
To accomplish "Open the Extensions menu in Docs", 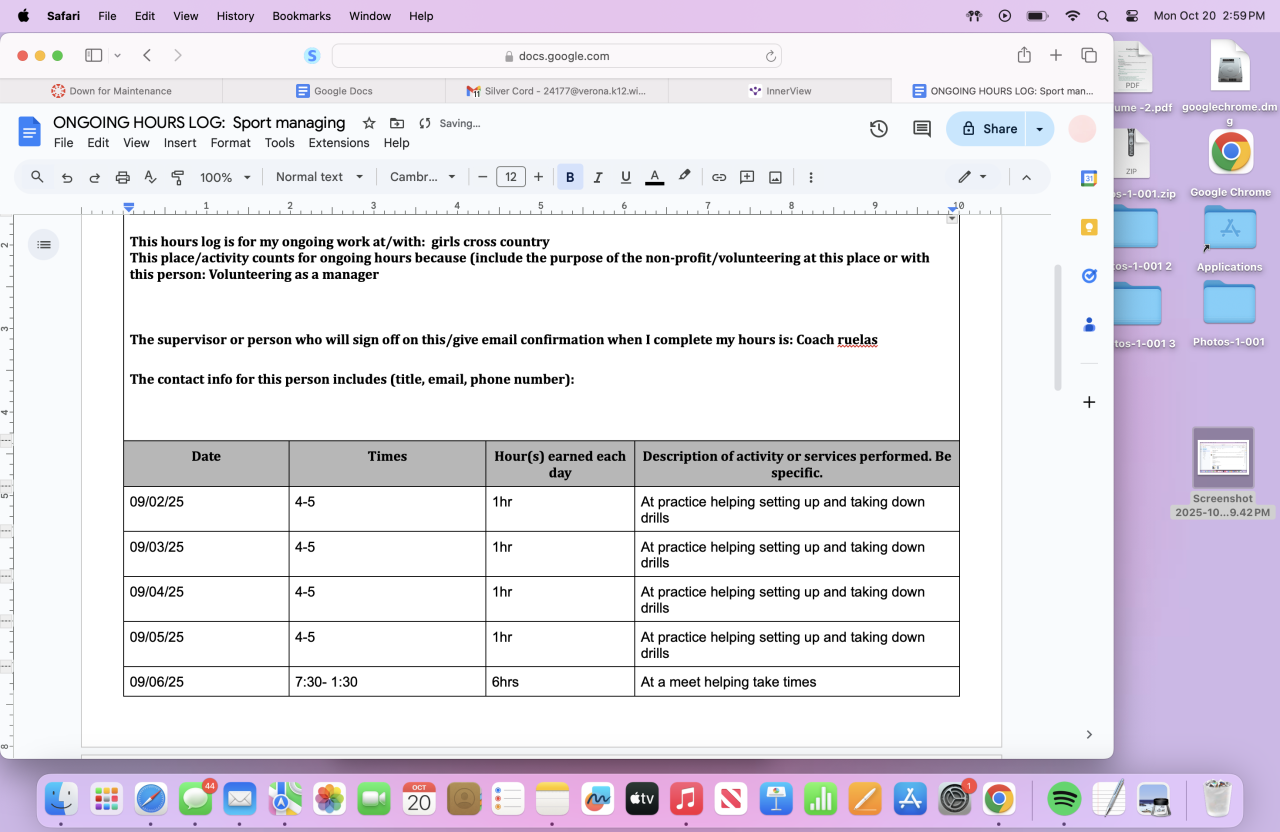I will (339, 143).
